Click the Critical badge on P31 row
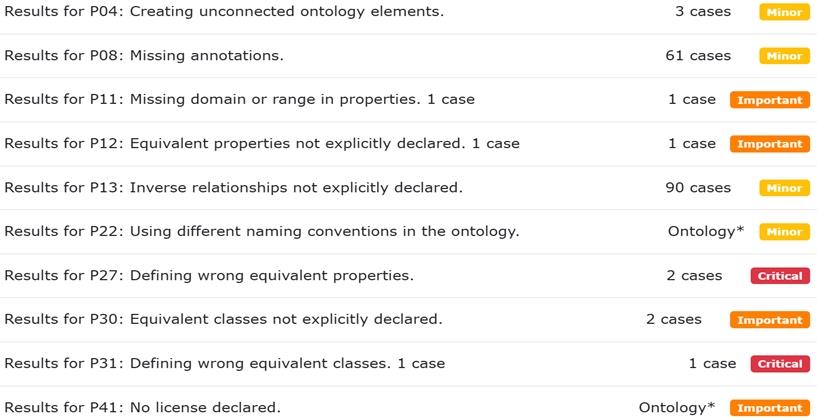817x420 pixels. coord(779,364)
